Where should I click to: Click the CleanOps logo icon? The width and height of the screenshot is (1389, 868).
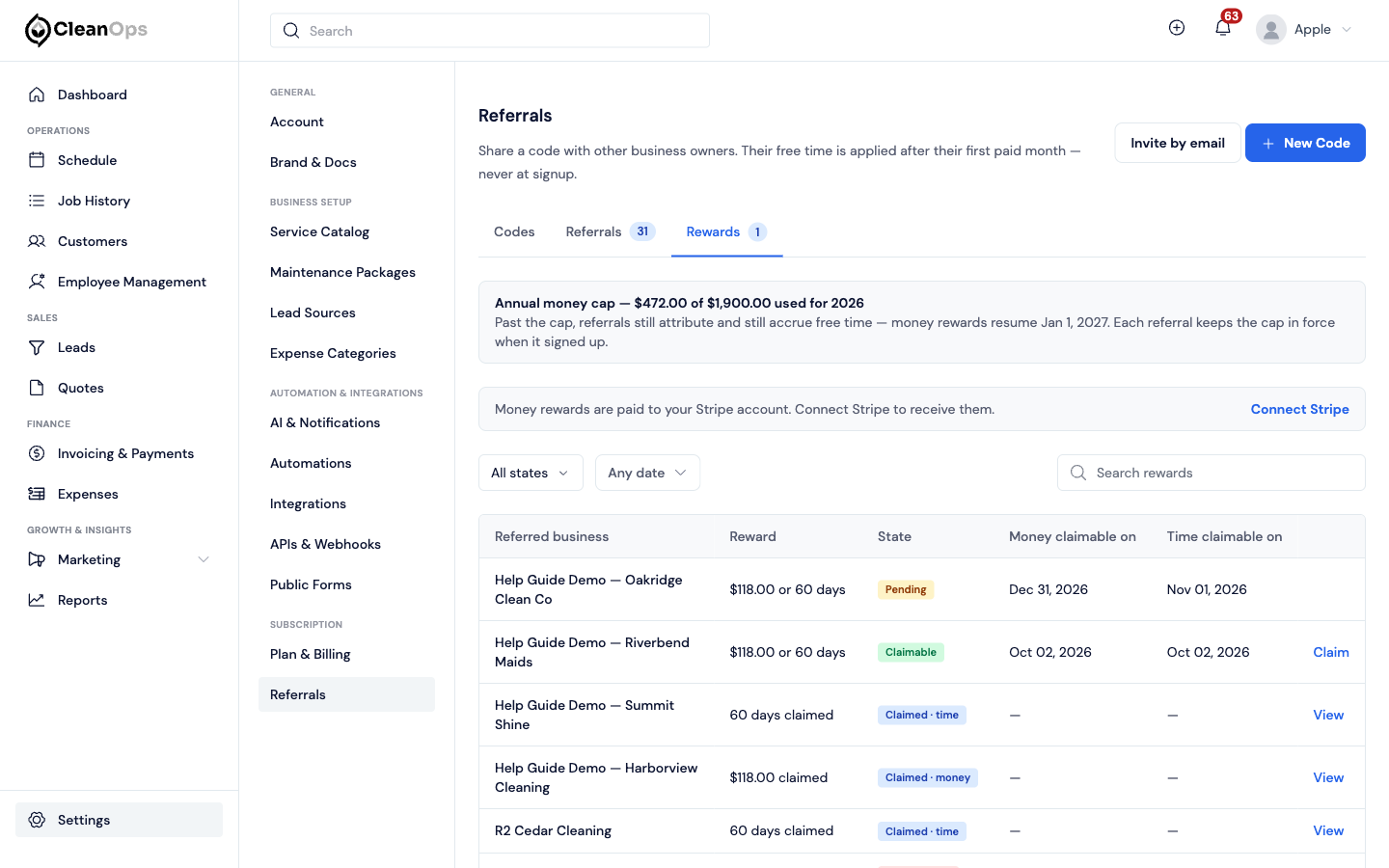click(38, 30)
